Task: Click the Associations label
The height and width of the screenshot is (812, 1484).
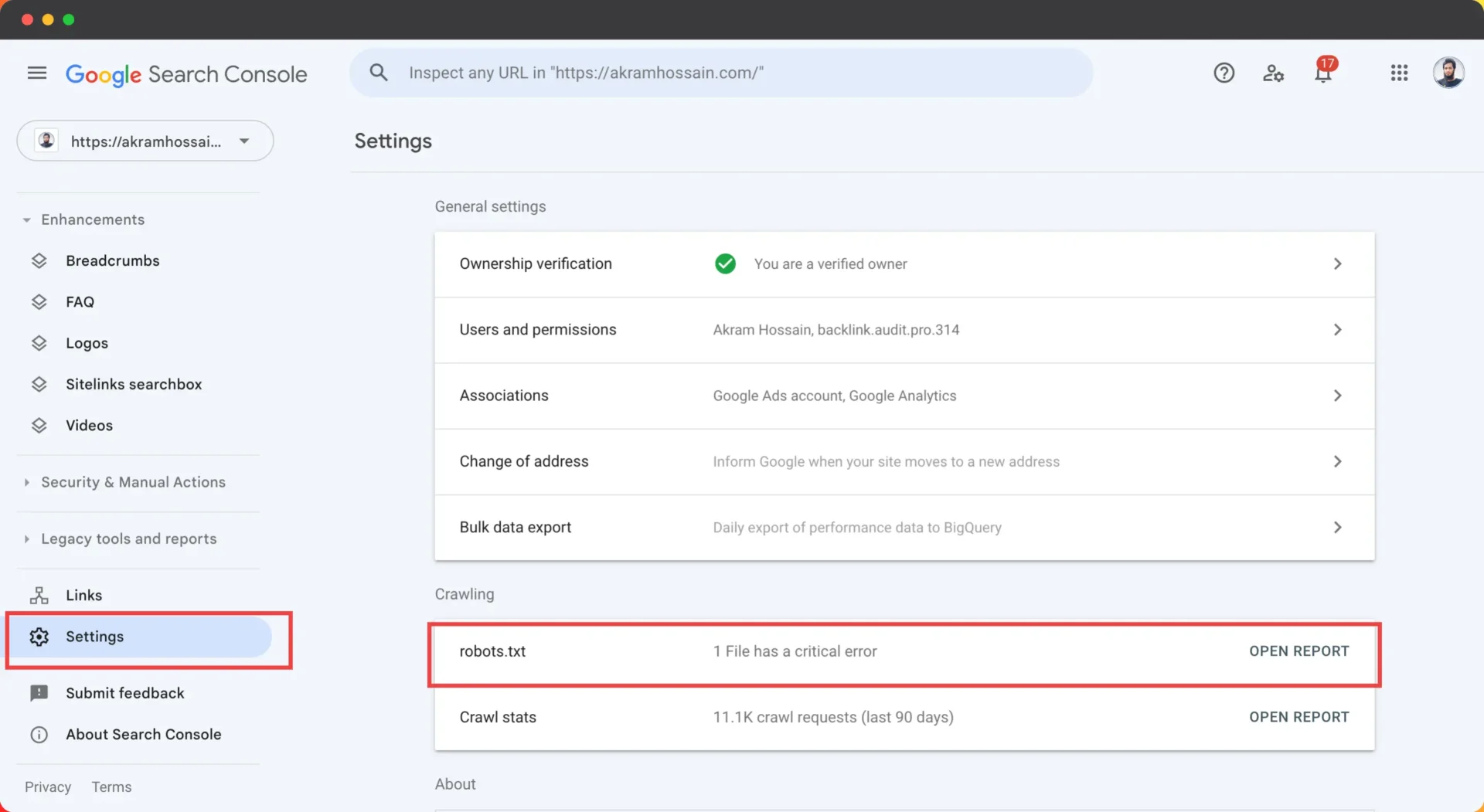Action: pos(504,396)
